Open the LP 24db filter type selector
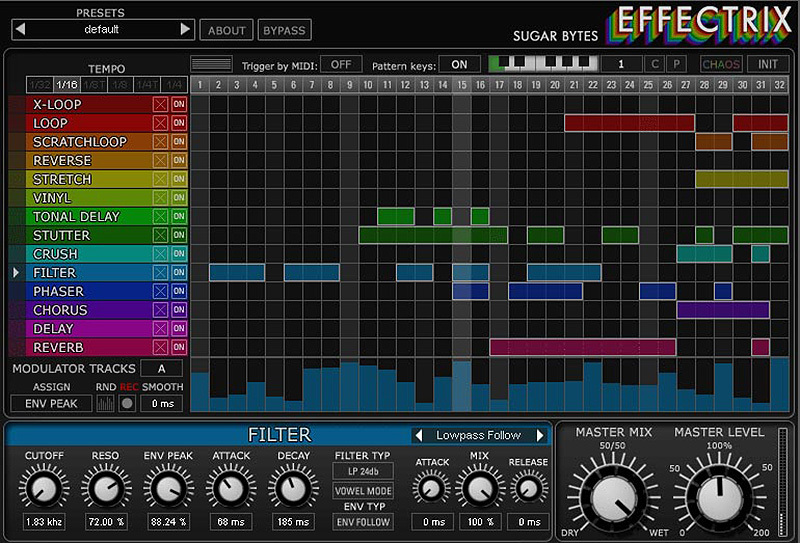This screenshot has width=800, height=543. [x=363, y=471]
